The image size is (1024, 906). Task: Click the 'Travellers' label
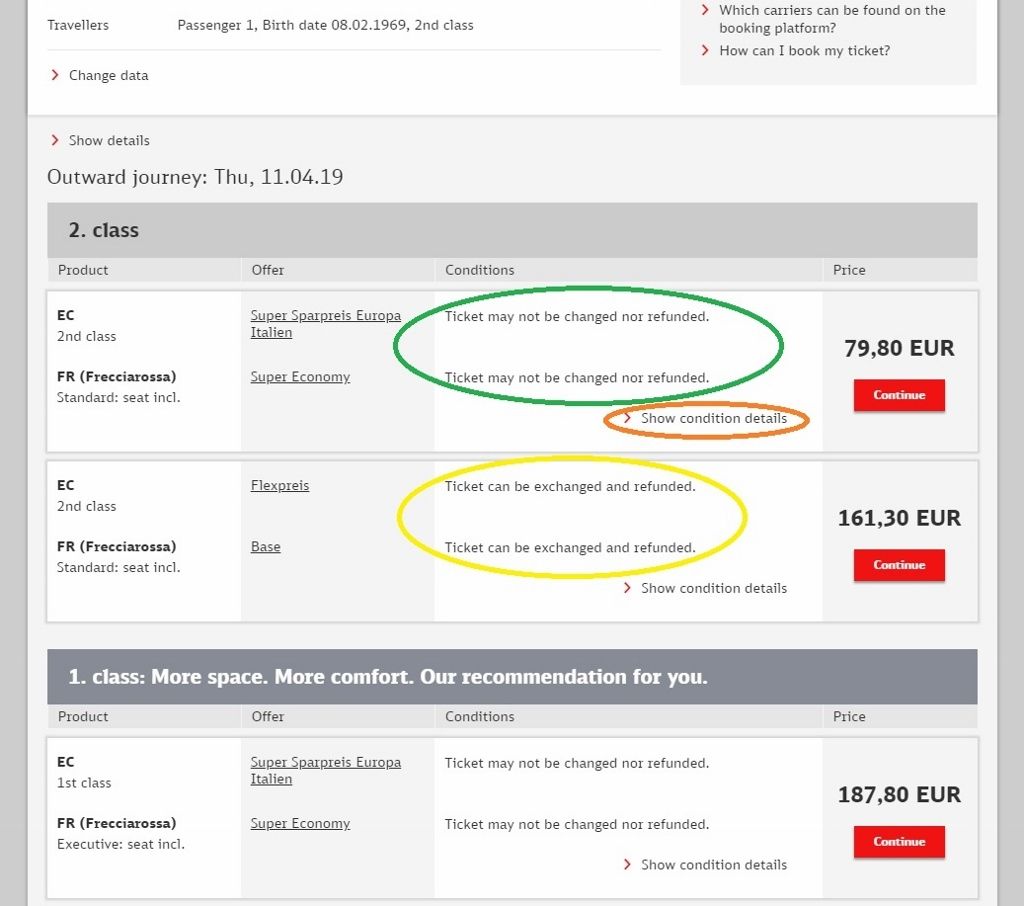(x=78, y=25)
